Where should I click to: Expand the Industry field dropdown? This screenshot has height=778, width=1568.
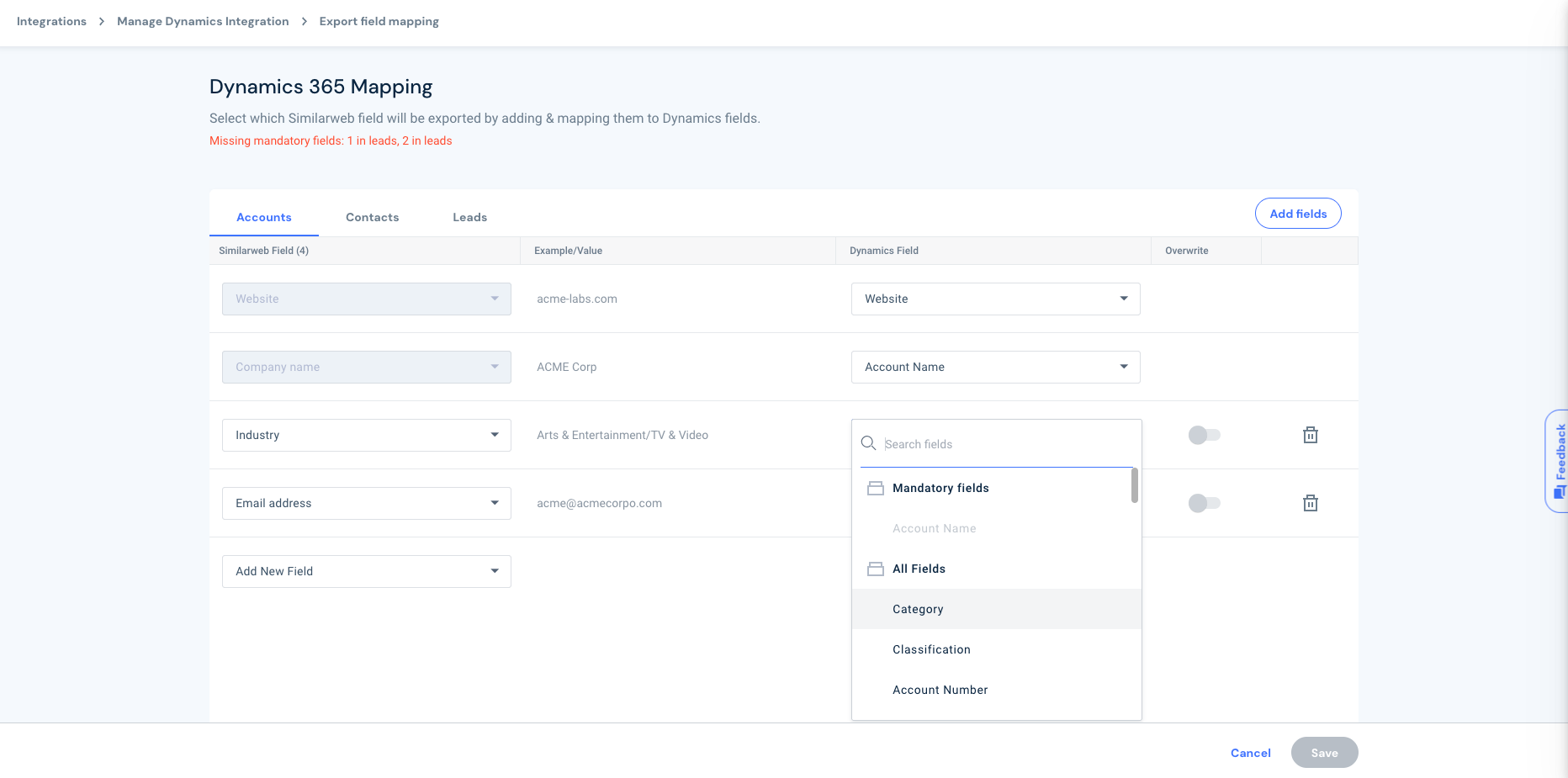pyautogui.click(x=367, y=435)
